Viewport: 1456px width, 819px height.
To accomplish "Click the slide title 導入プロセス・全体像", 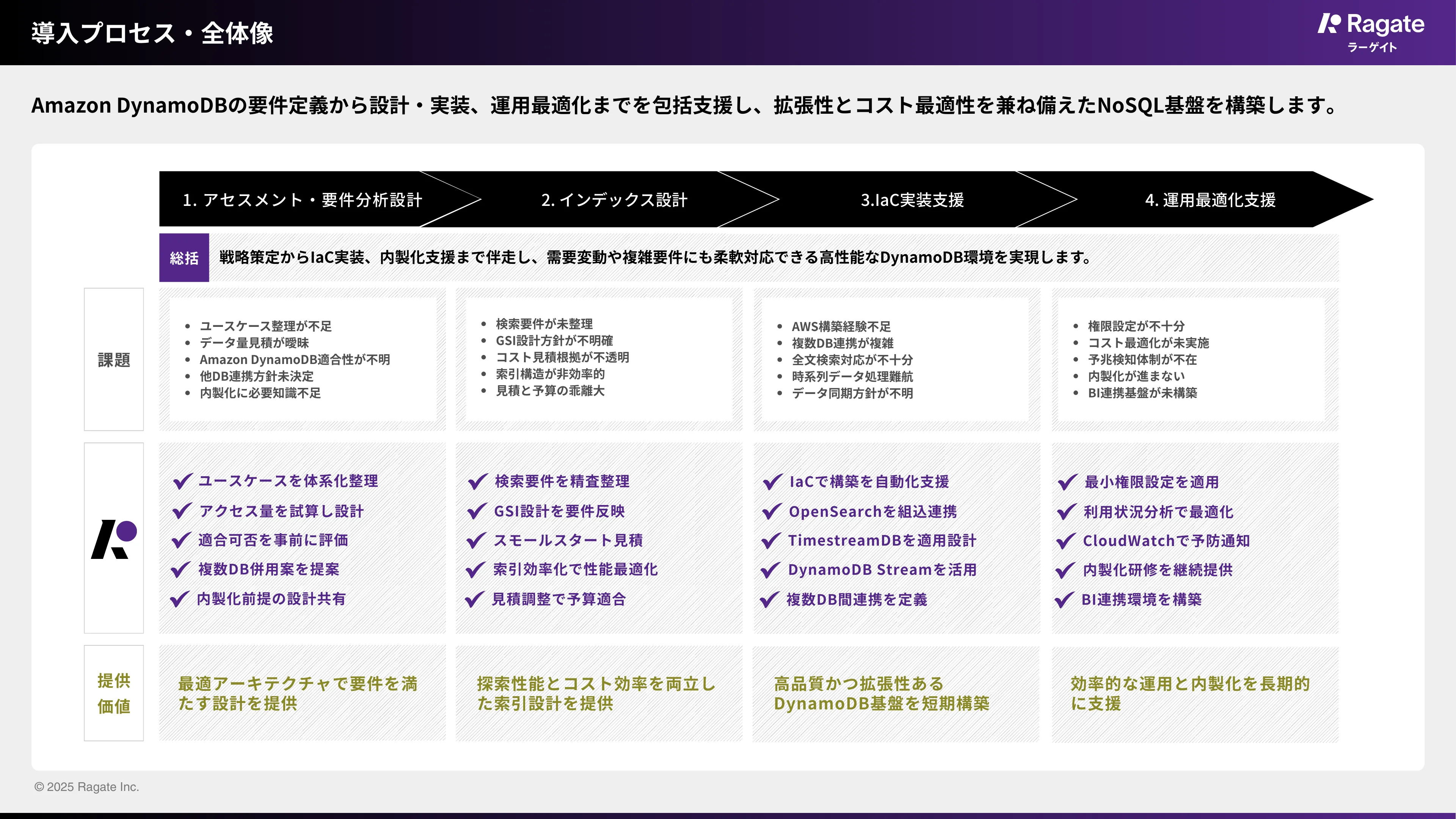I will click(x=152, y=33).
